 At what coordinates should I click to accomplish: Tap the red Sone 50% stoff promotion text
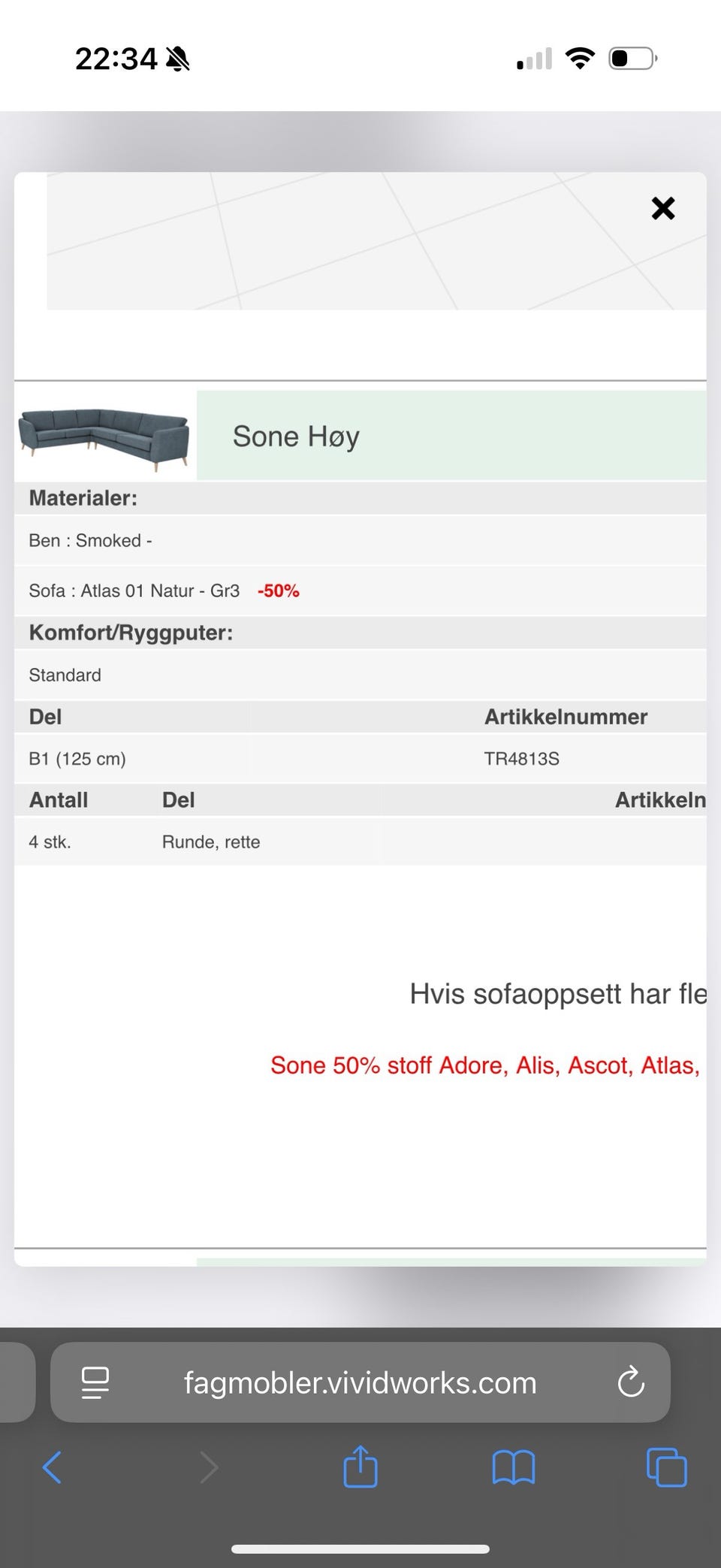[485, 1065]
